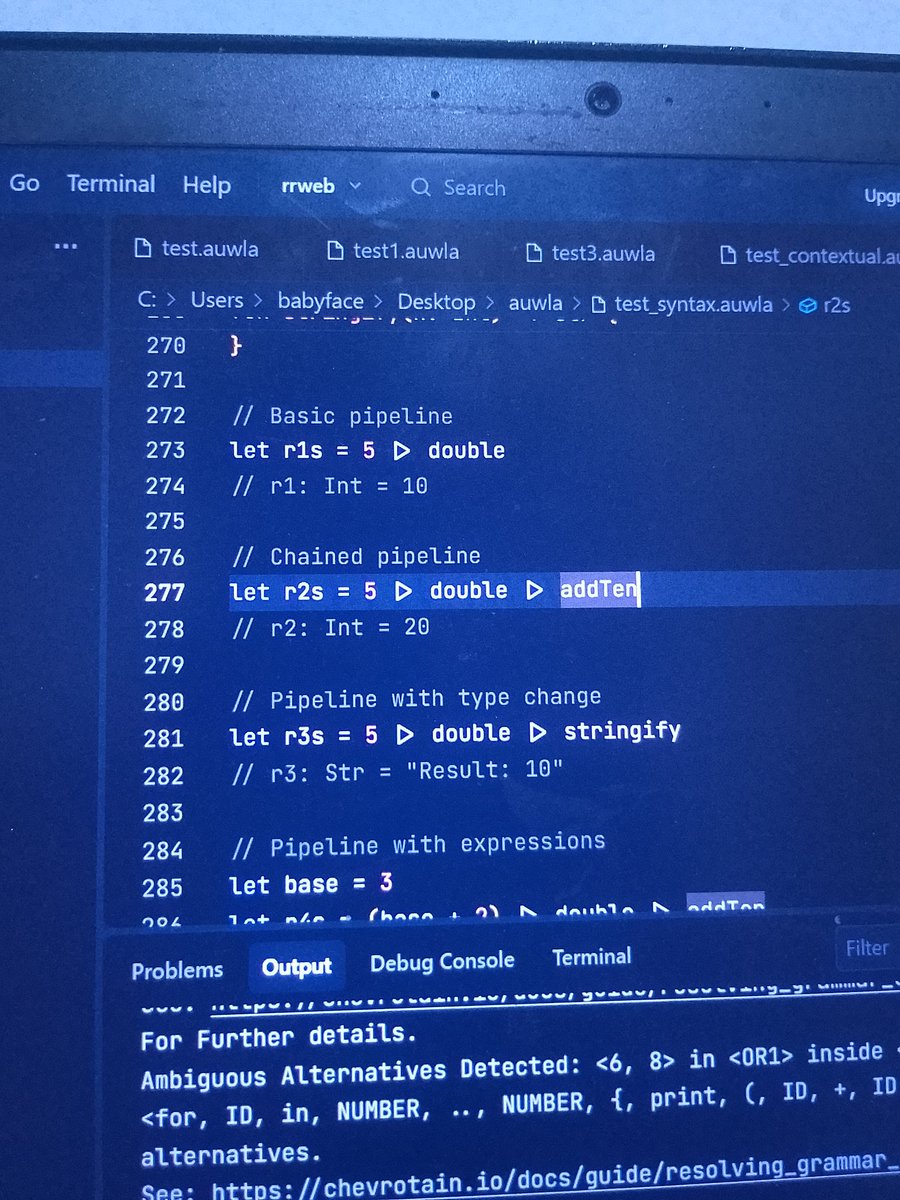Click 'For Further details.' output line

click(278, 1036)
